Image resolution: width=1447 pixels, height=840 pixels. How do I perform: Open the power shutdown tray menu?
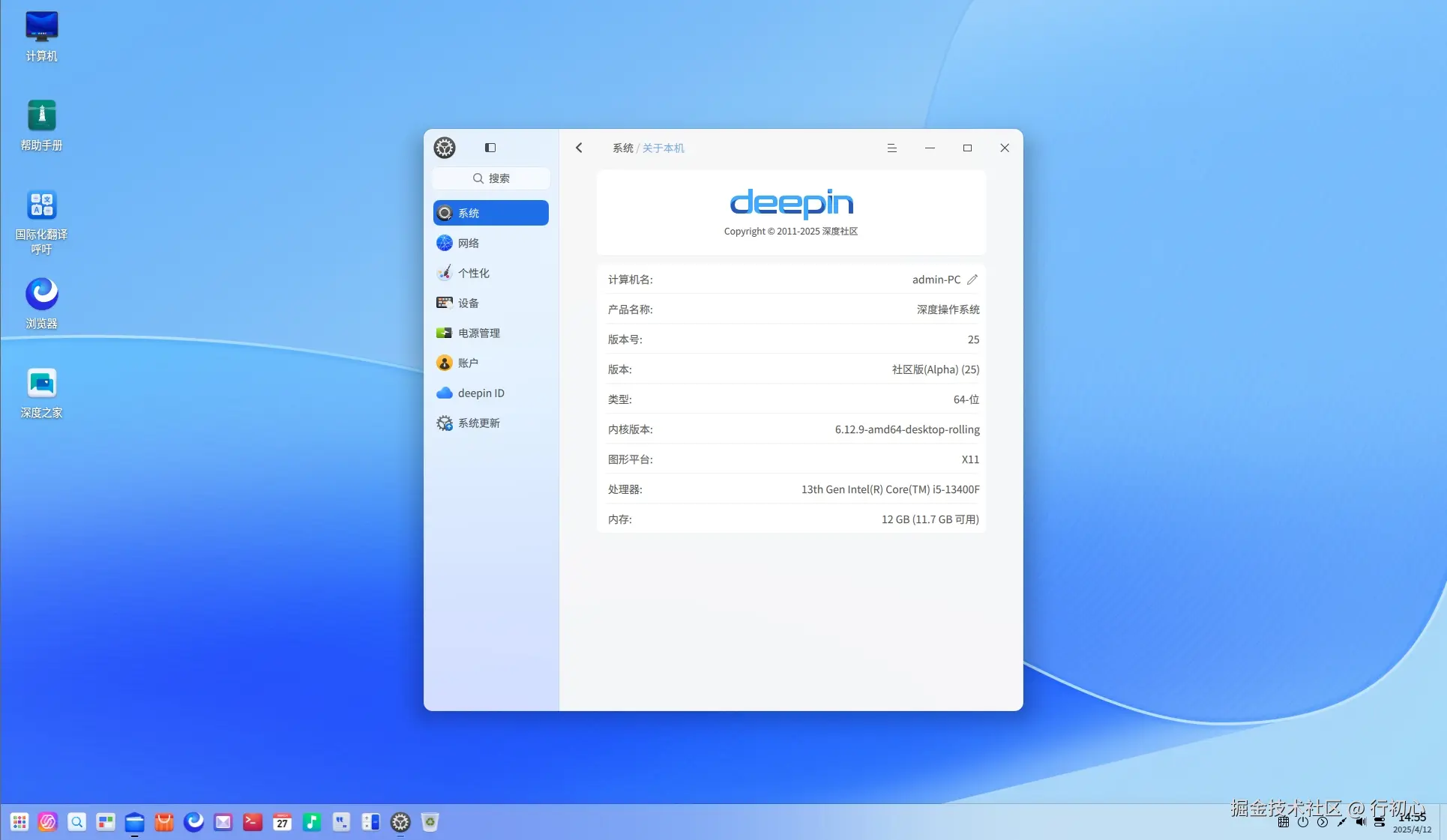[1303, 822]
